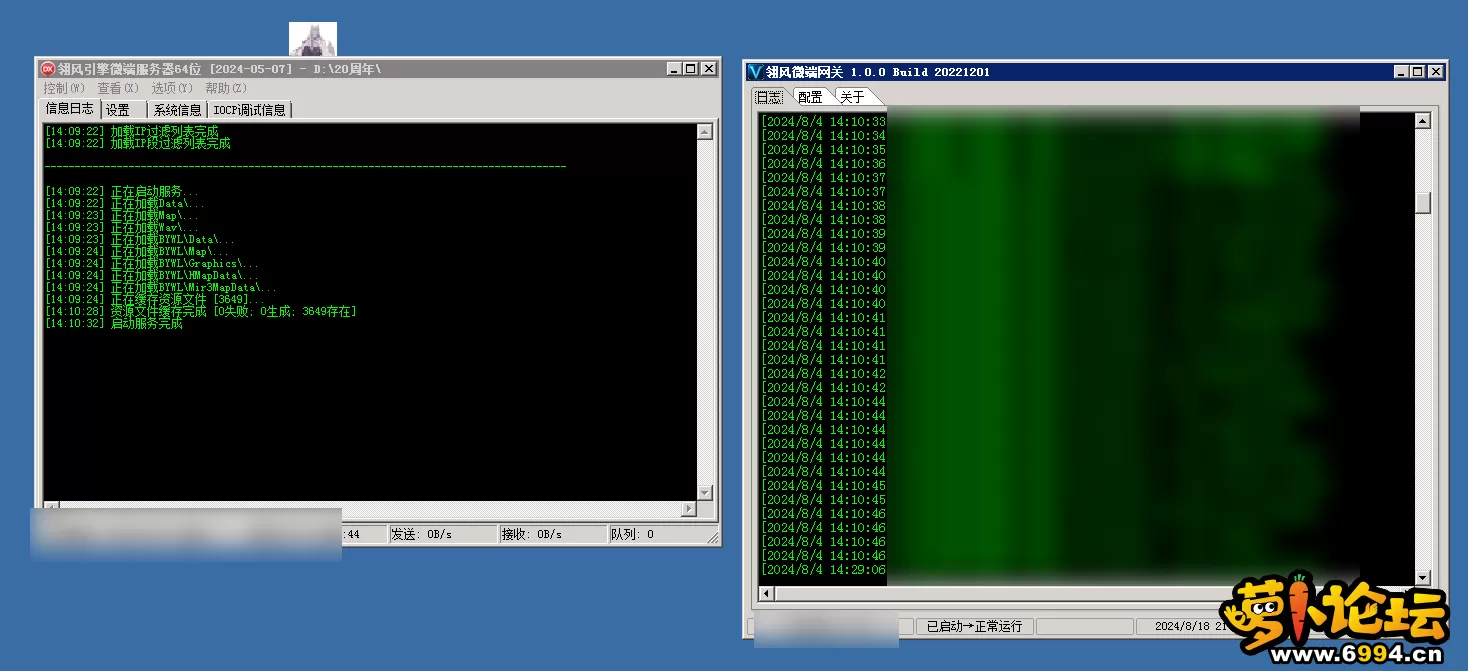Image resolution: width=1468 pixels, height=671 pixels.
Task: Click log line 启动服务完成
Action: [x=114, y=324]
